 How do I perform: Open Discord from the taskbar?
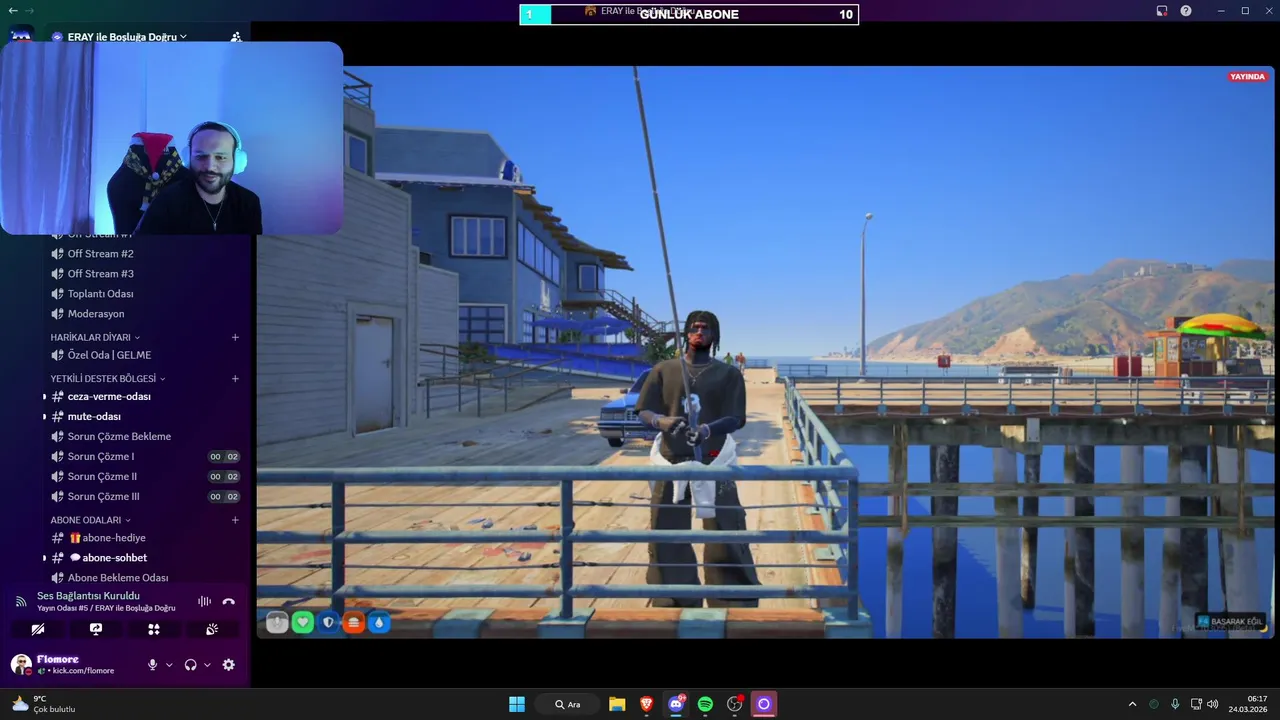pyautogui.click(x=676, y=704)
